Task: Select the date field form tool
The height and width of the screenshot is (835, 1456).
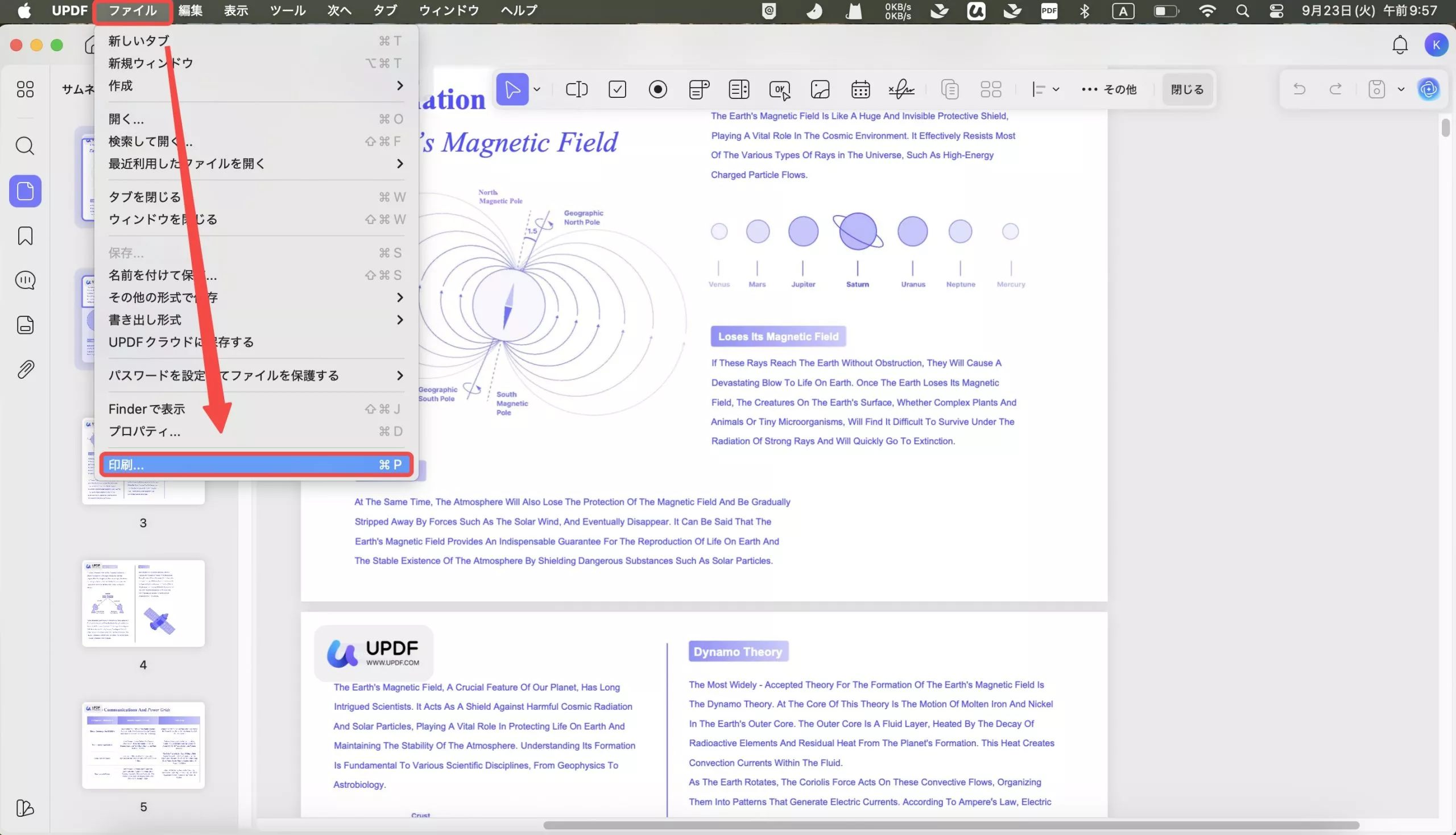Action: (x=860, y=89)
